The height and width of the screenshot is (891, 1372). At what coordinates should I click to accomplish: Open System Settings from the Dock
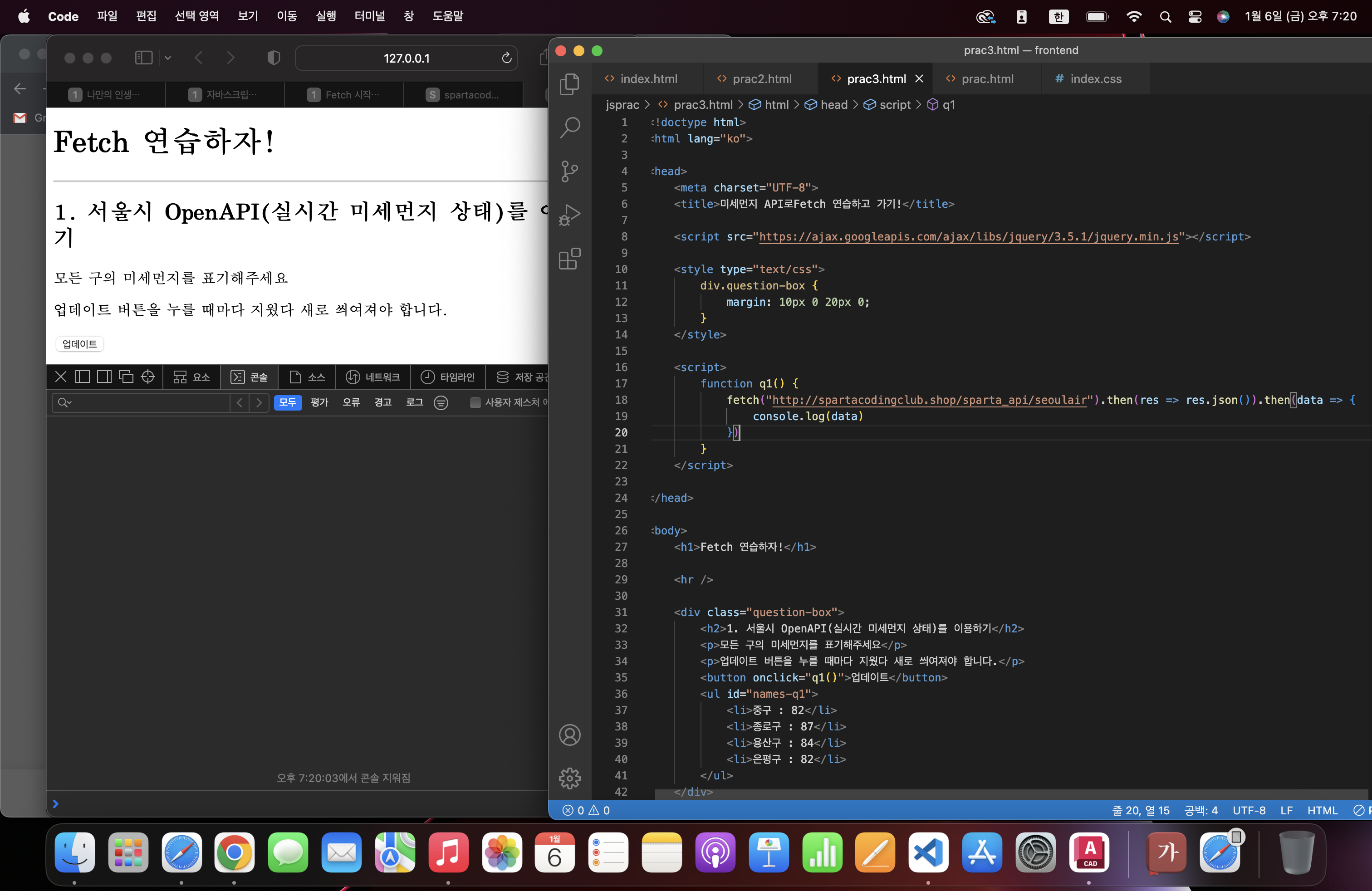(x=1035, y=852)
